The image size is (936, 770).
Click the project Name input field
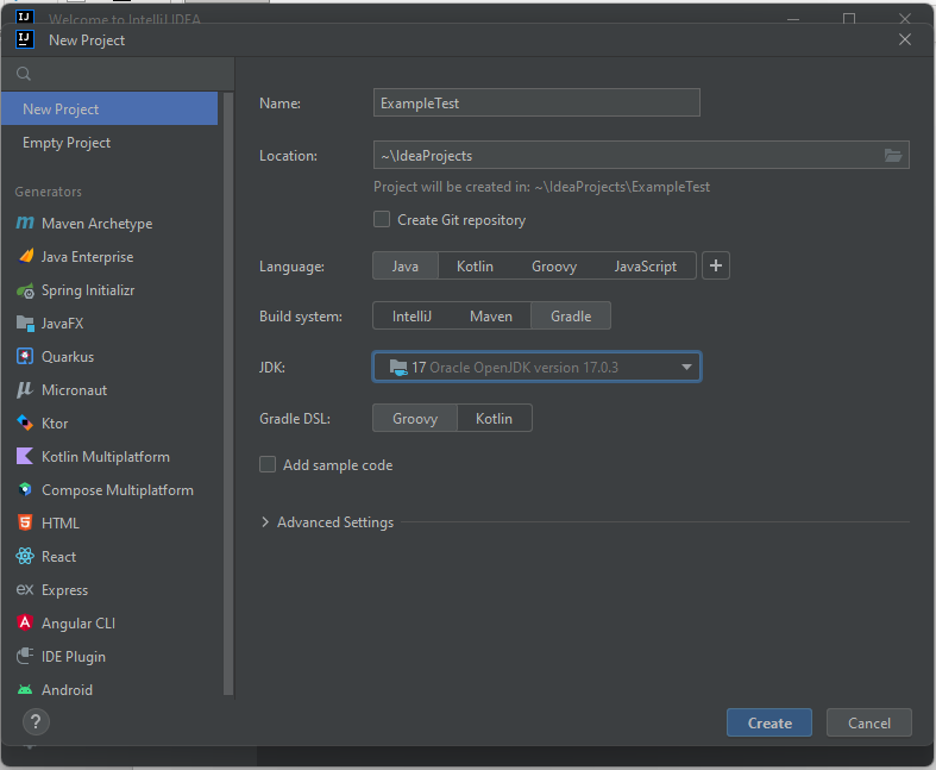[x=537, y=103]
